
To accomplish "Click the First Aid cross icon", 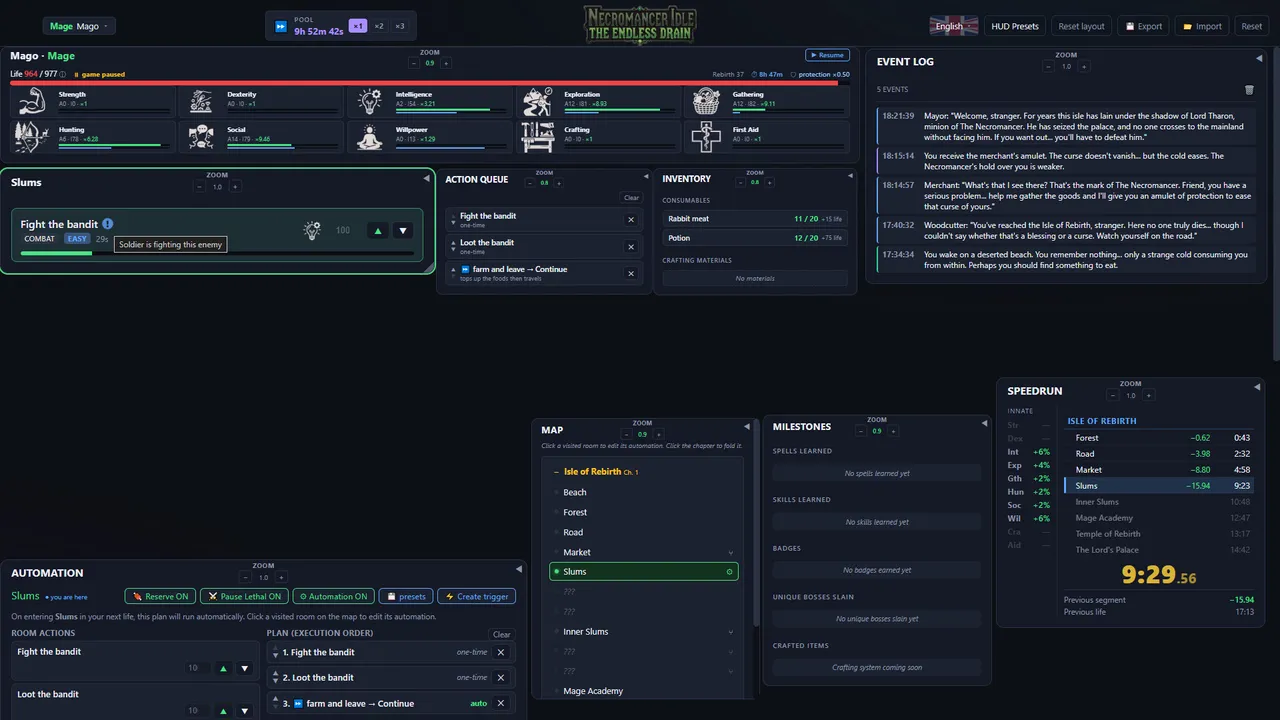I will [x=707, y=137].
